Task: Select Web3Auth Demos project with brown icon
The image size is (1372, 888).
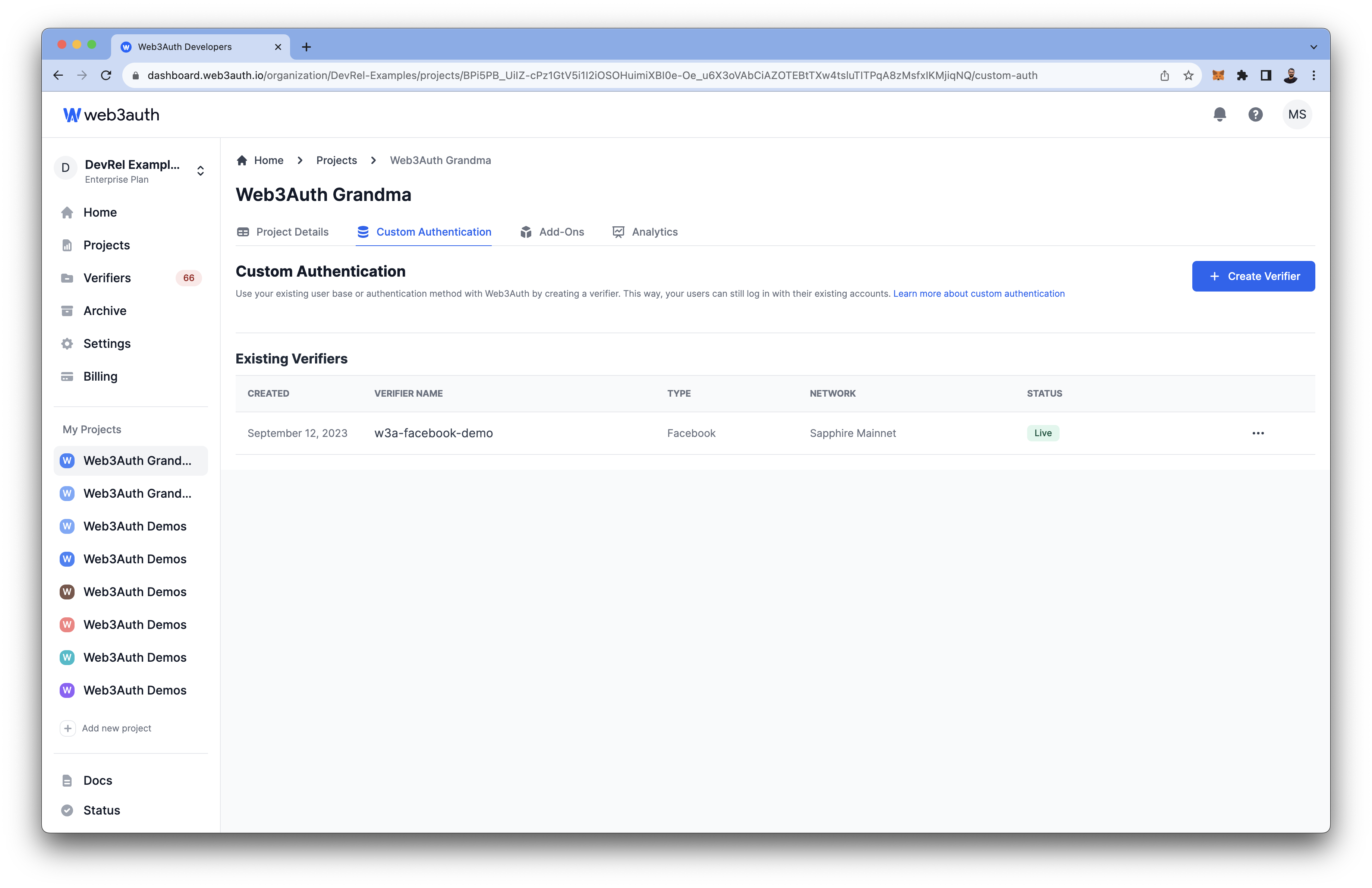Action: point(130,592)
